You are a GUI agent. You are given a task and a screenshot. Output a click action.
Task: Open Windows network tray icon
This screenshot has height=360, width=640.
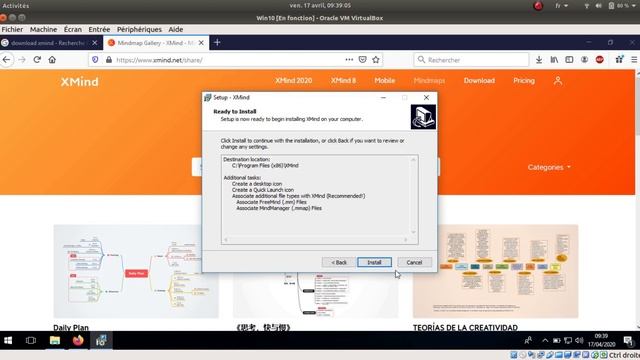point(568,340)
